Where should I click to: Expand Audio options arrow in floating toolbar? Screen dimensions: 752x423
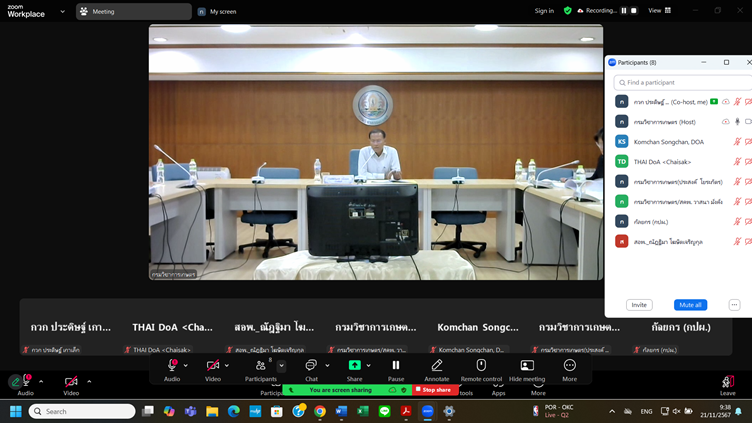pos(186,365)
